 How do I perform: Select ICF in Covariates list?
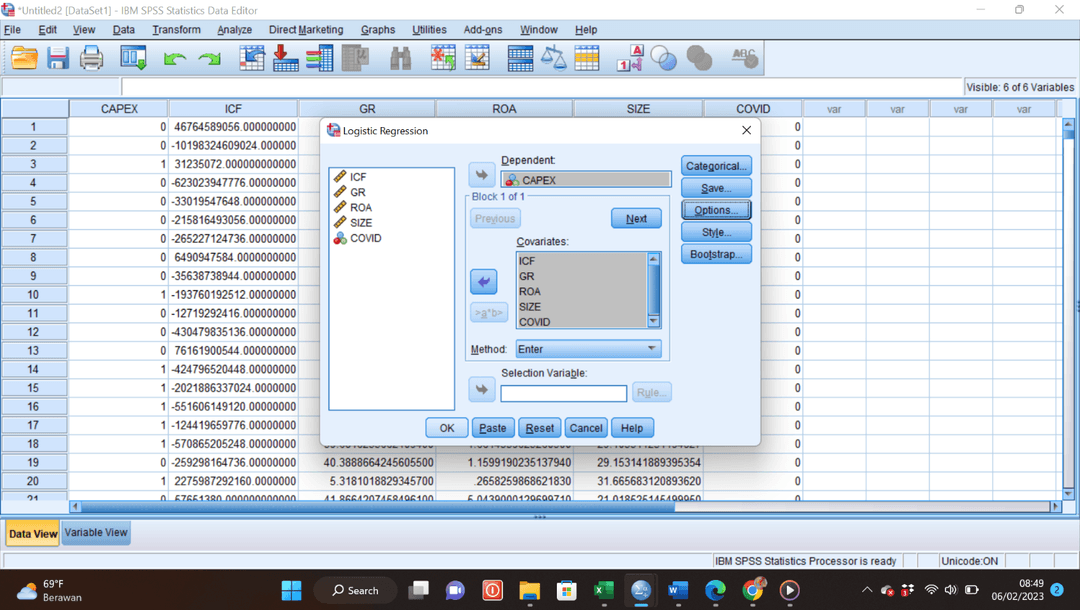click(x=527, y=261)
